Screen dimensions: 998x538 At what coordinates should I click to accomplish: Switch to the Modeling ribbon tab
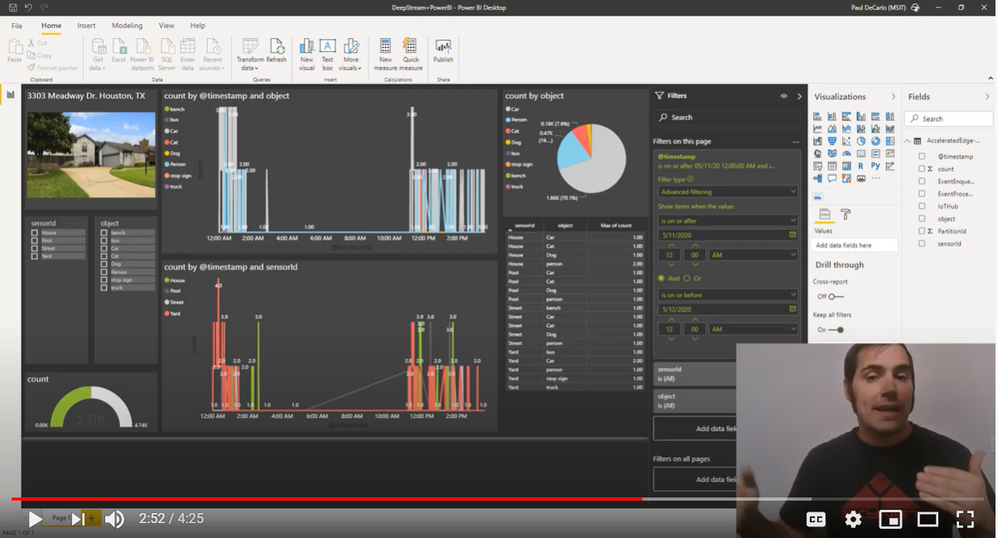point(127,25)
